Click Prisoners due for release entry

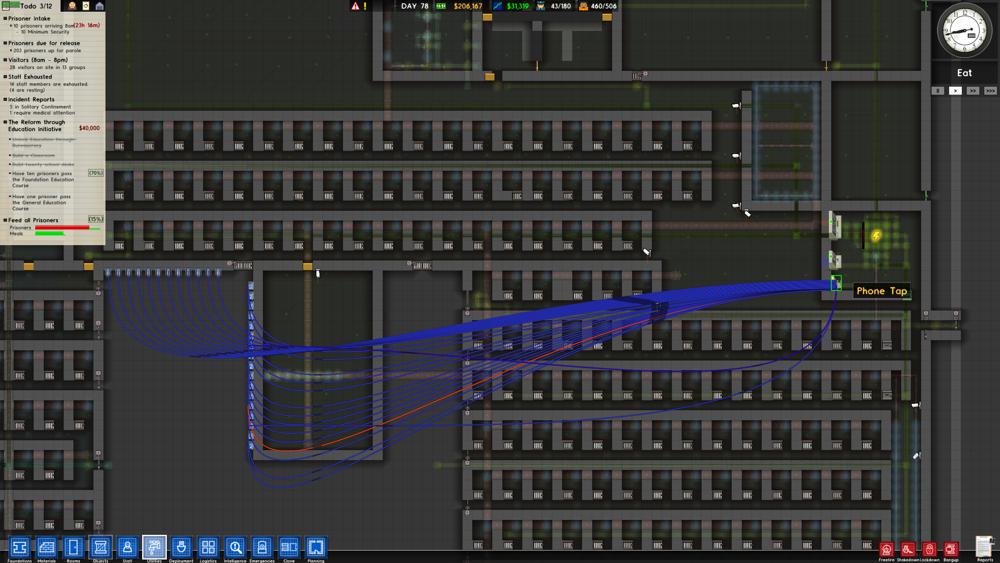[44, 43]
